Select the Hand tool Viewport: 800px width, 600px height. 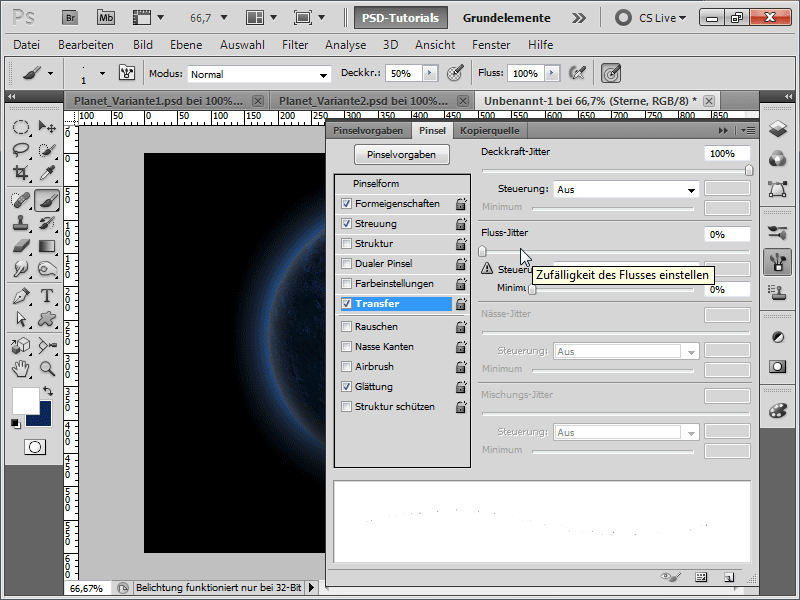[21, 368]
